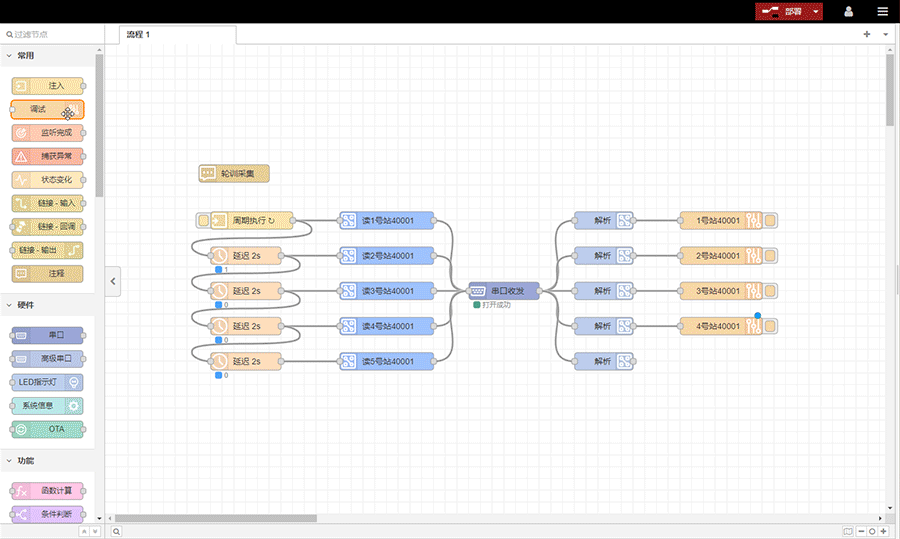Select the 周期执行 inject node
This screenshot has width=900, height=539.
[252, 221]
